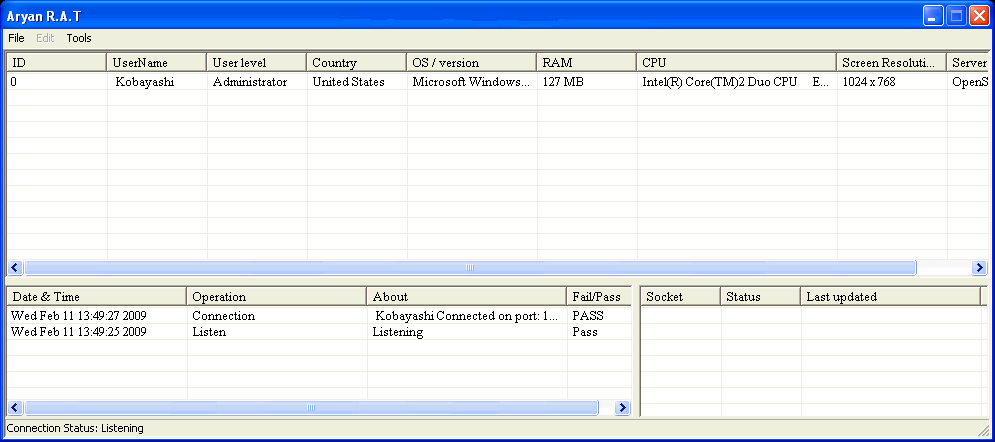Select the Kobayashi row in the list
This screenshot has height=442, width=995.
[x=144, y=82]
